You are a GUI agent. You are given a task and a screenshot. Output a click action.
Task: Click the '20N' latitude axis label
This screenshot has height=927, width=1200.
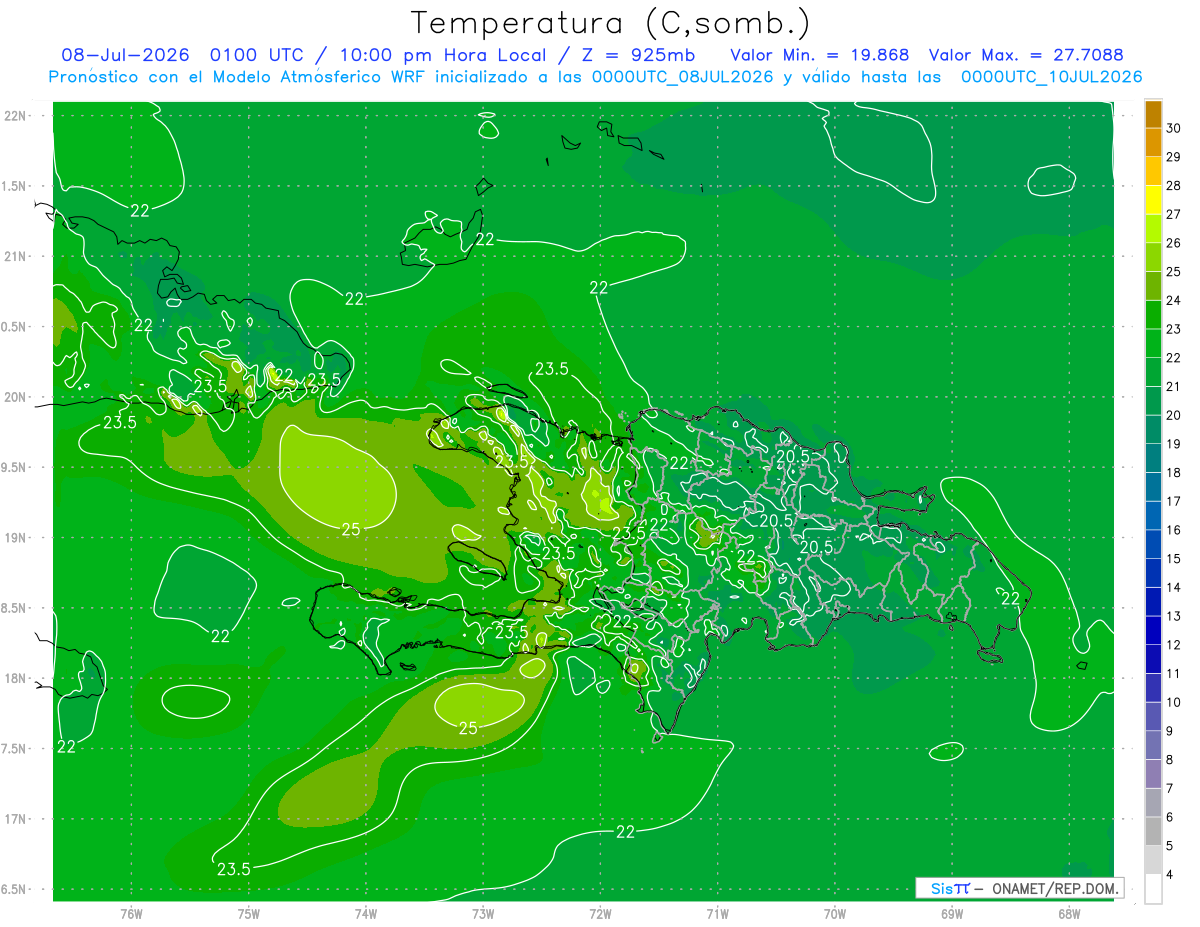pos(15,397)
